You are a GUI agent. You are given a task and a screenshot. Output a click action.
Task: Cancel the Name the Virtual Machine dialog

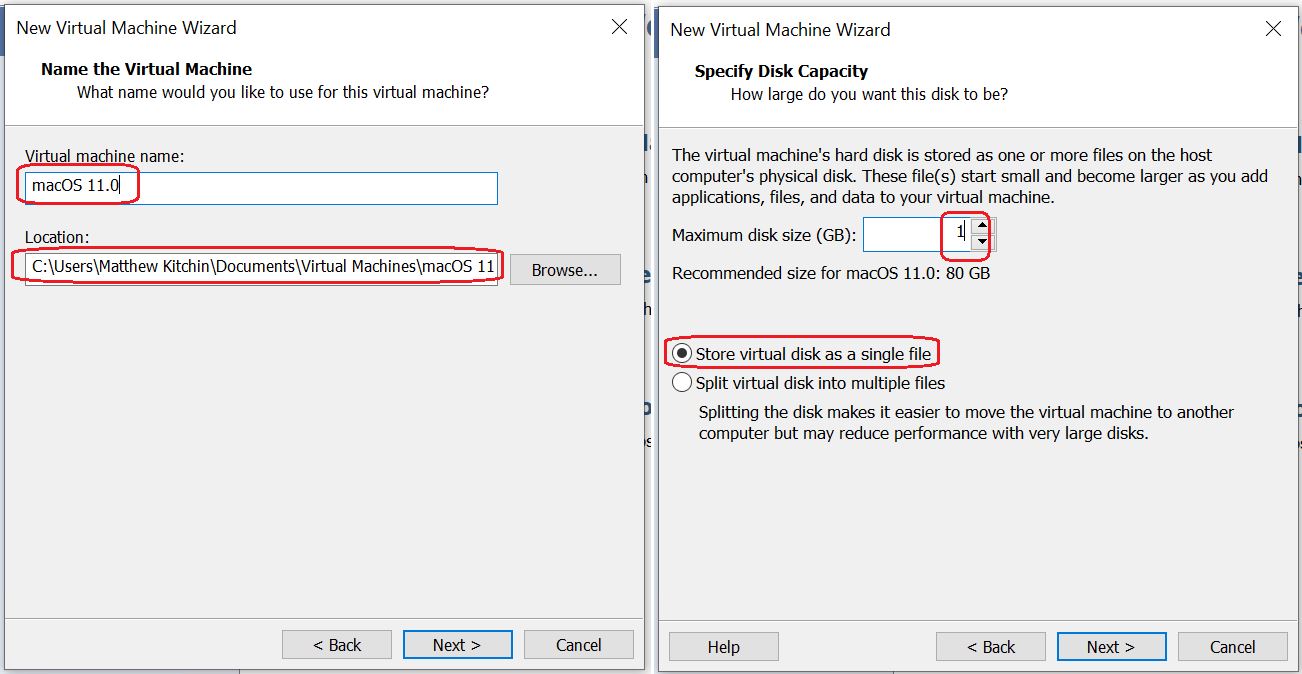pyautogui.click(x=578, y=645)
